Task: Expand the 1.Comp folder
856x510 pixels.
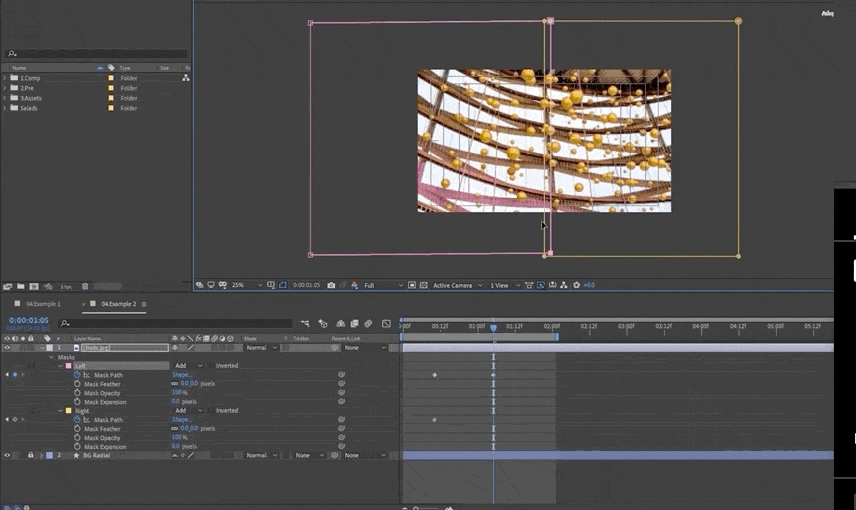Action: [x=5, y=78]
